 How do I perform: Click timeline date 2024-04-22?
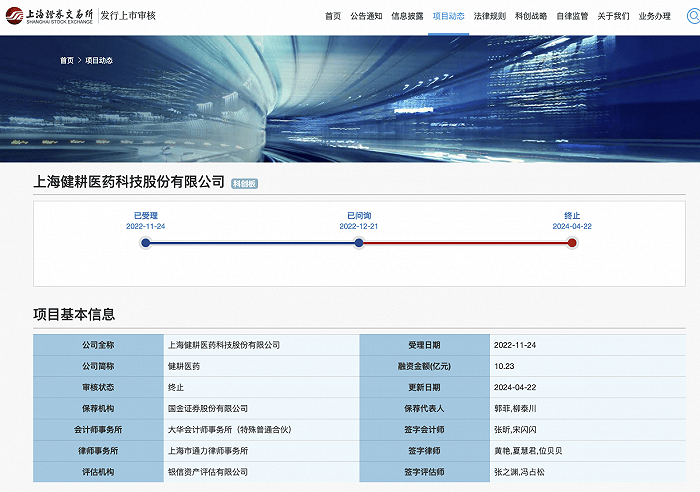572,226
